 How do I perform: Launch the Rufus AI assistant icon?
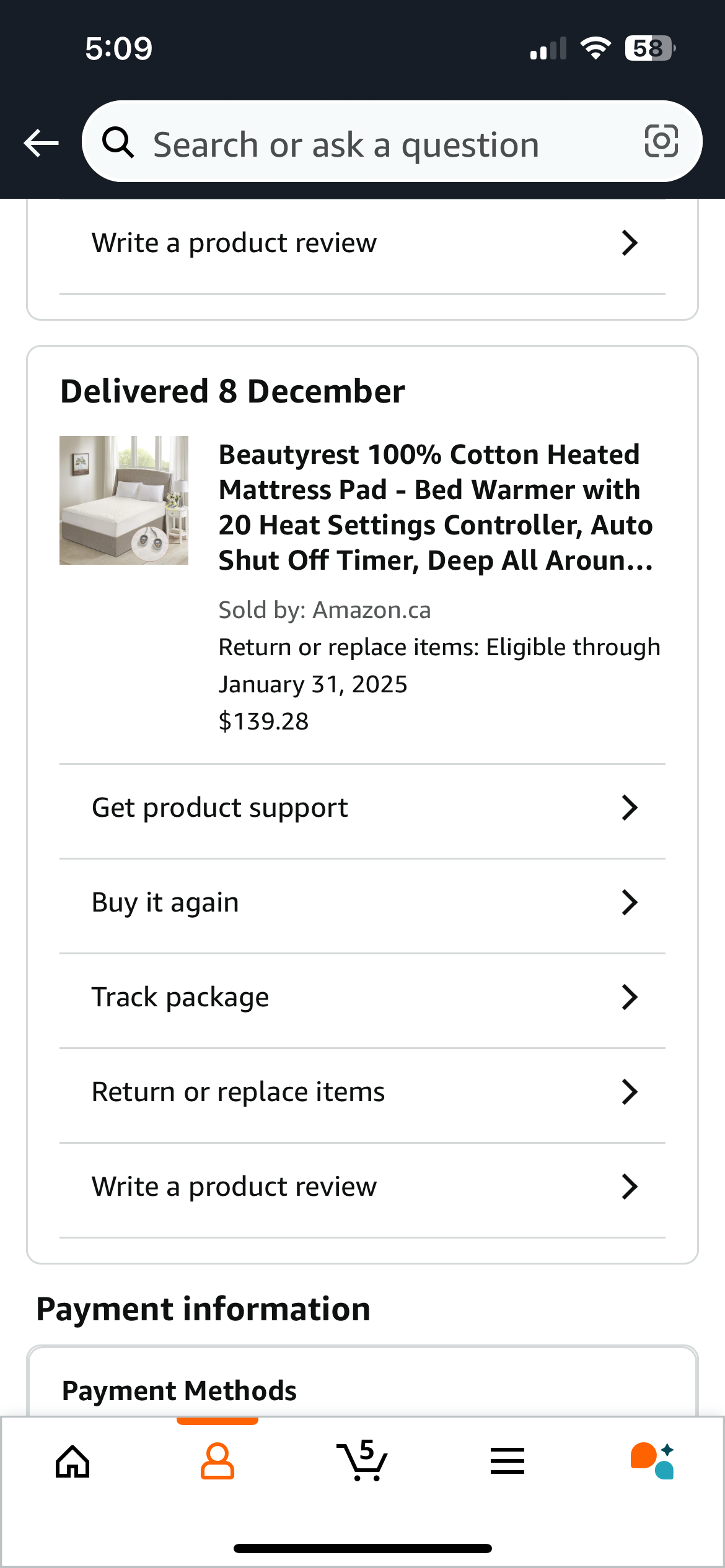click(x=652, y=1461)
